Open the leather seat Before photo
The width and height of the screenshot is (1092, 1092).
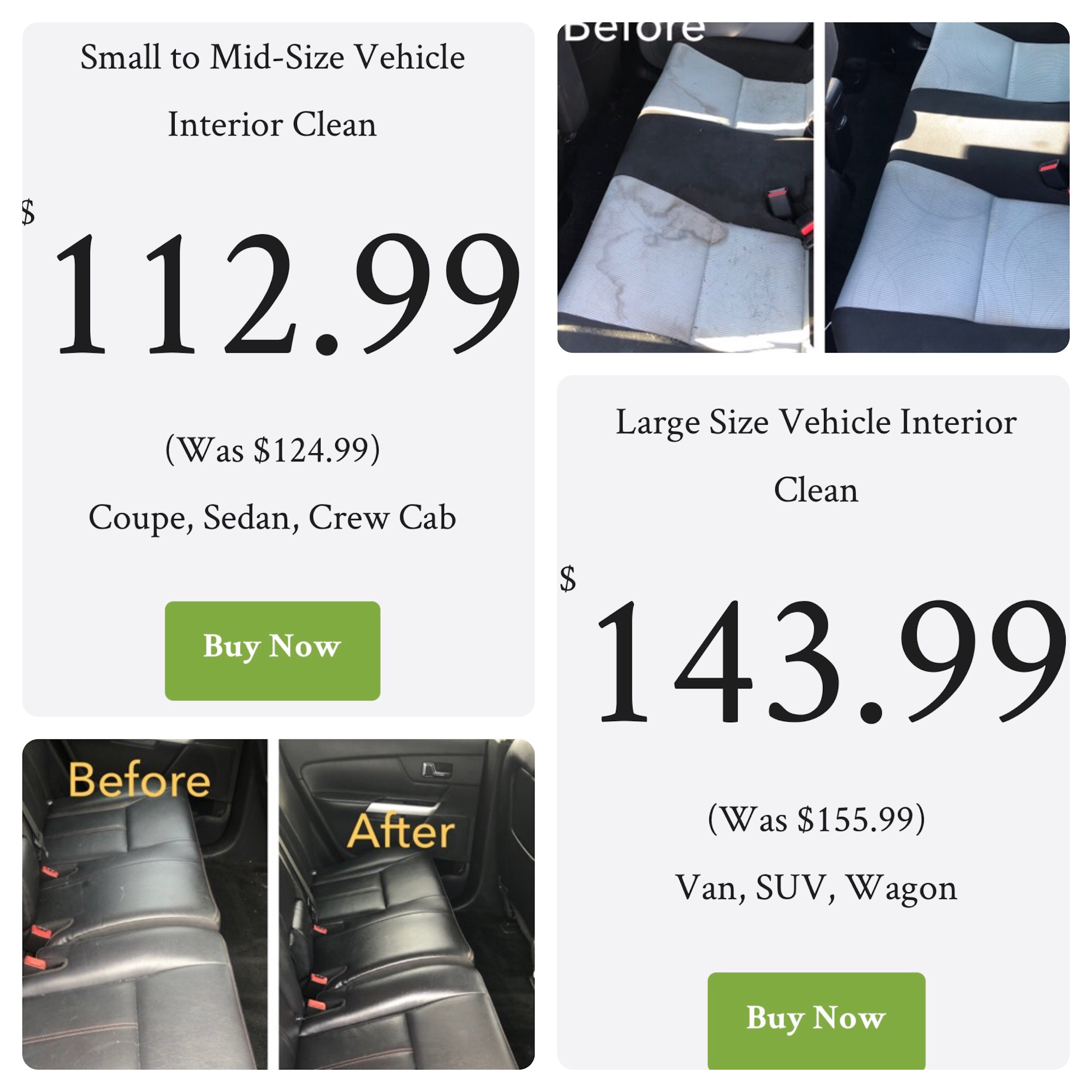[x=145, y=904]
